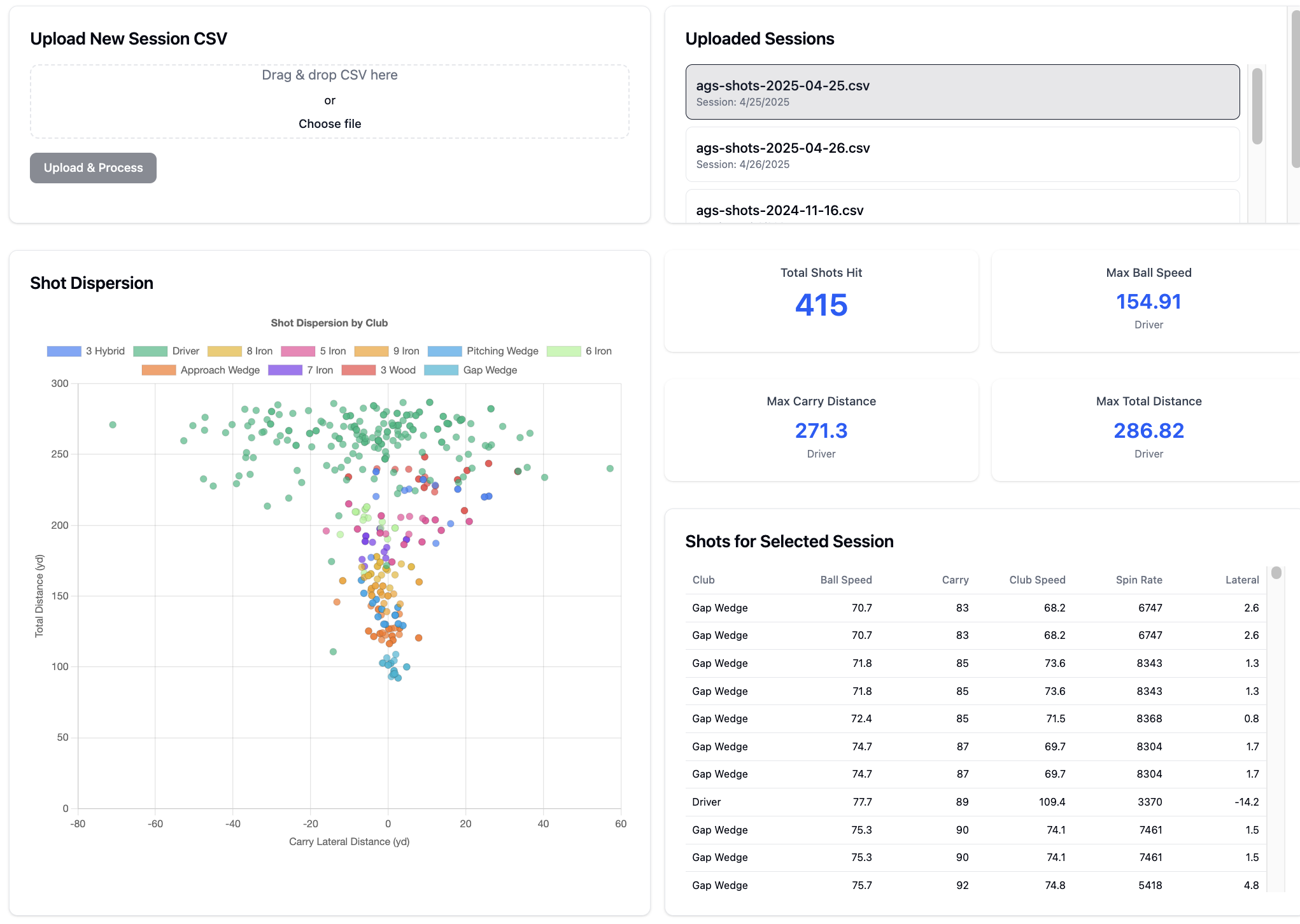1300x924 pixels.
Task: Click the carry value 92
Action: coord(962,885)
